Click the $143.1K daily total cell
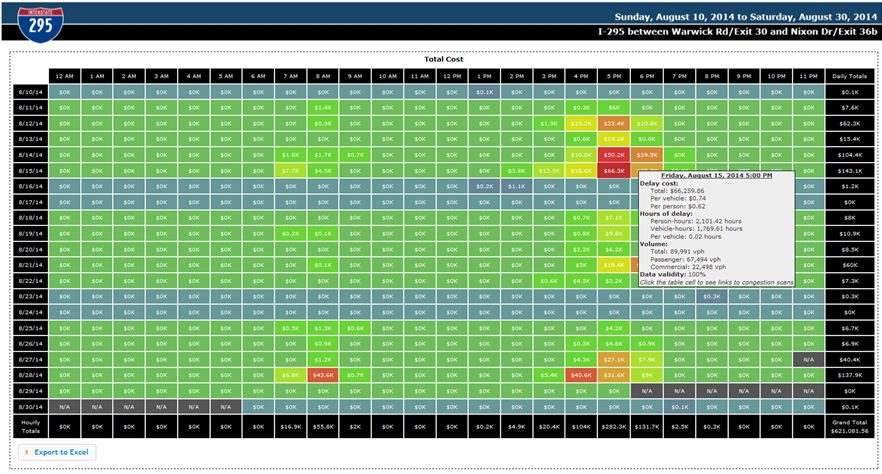Viewport: 882px width, 474px height. (849, 171)
